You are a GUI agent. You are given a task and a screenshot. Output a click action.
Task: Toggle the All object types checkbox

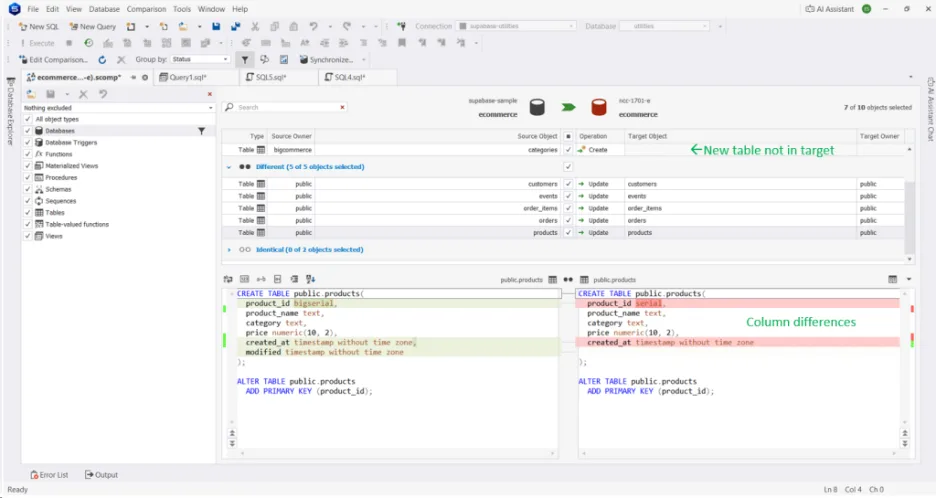point(27,119)
